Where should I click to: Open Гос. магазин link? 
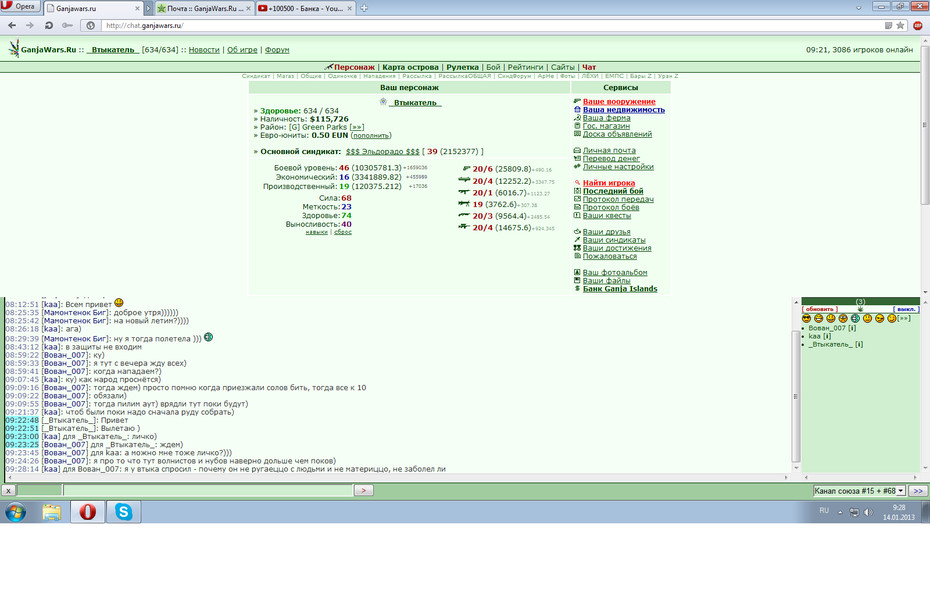click(x=606, y=126)
